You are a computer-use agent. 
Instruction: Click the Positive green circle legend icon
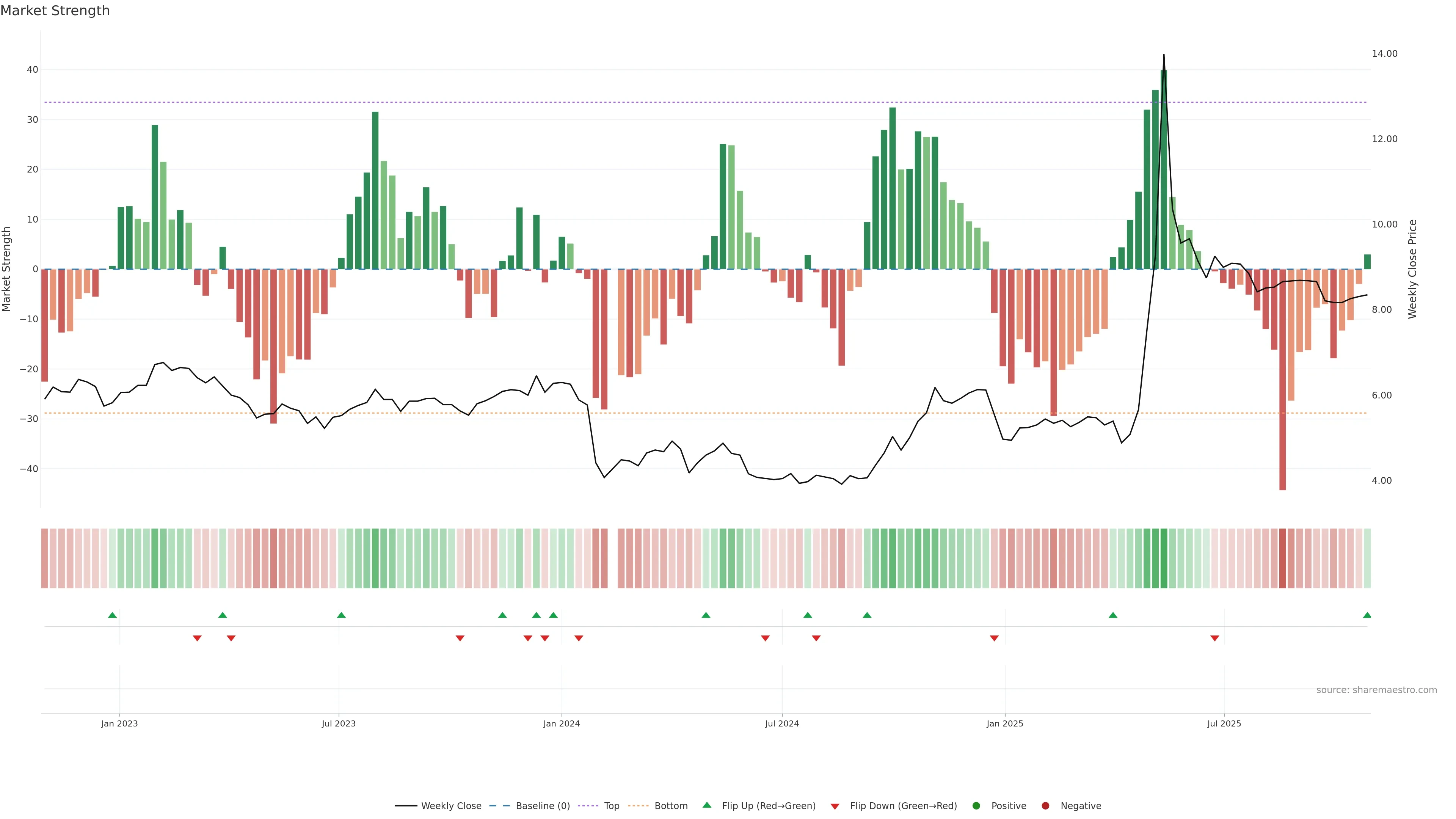coord(976,806)
